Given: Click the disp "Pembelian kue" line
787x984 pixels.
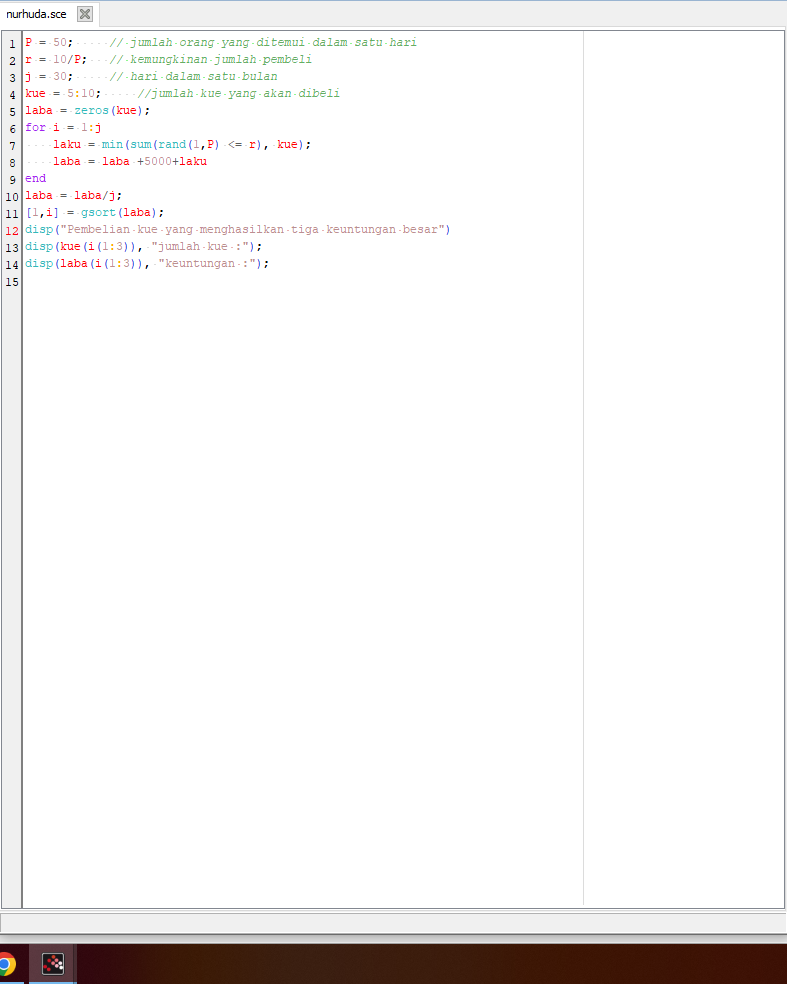Looking at the screenshot, I should pos(238,230).
